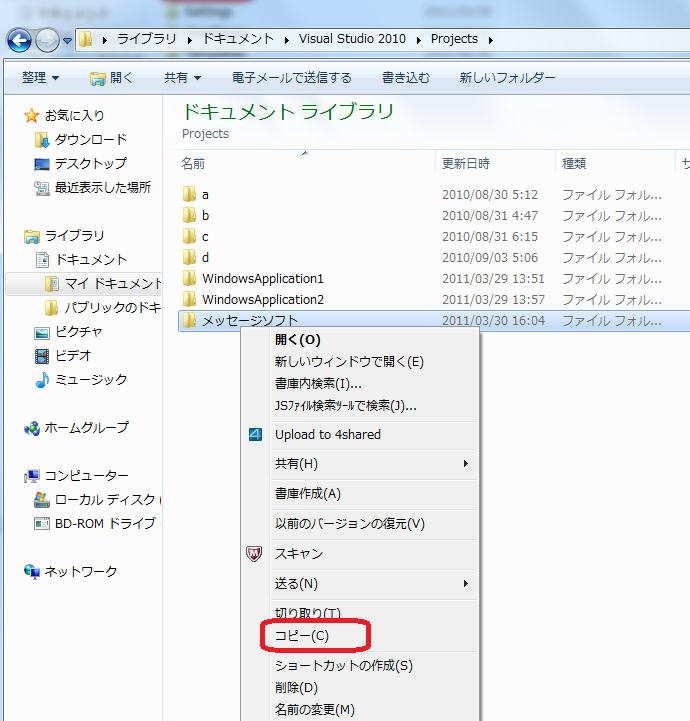Click the folder icon in the address bar
This screenshot has height=721, width=690.
(x=85, y=40)
